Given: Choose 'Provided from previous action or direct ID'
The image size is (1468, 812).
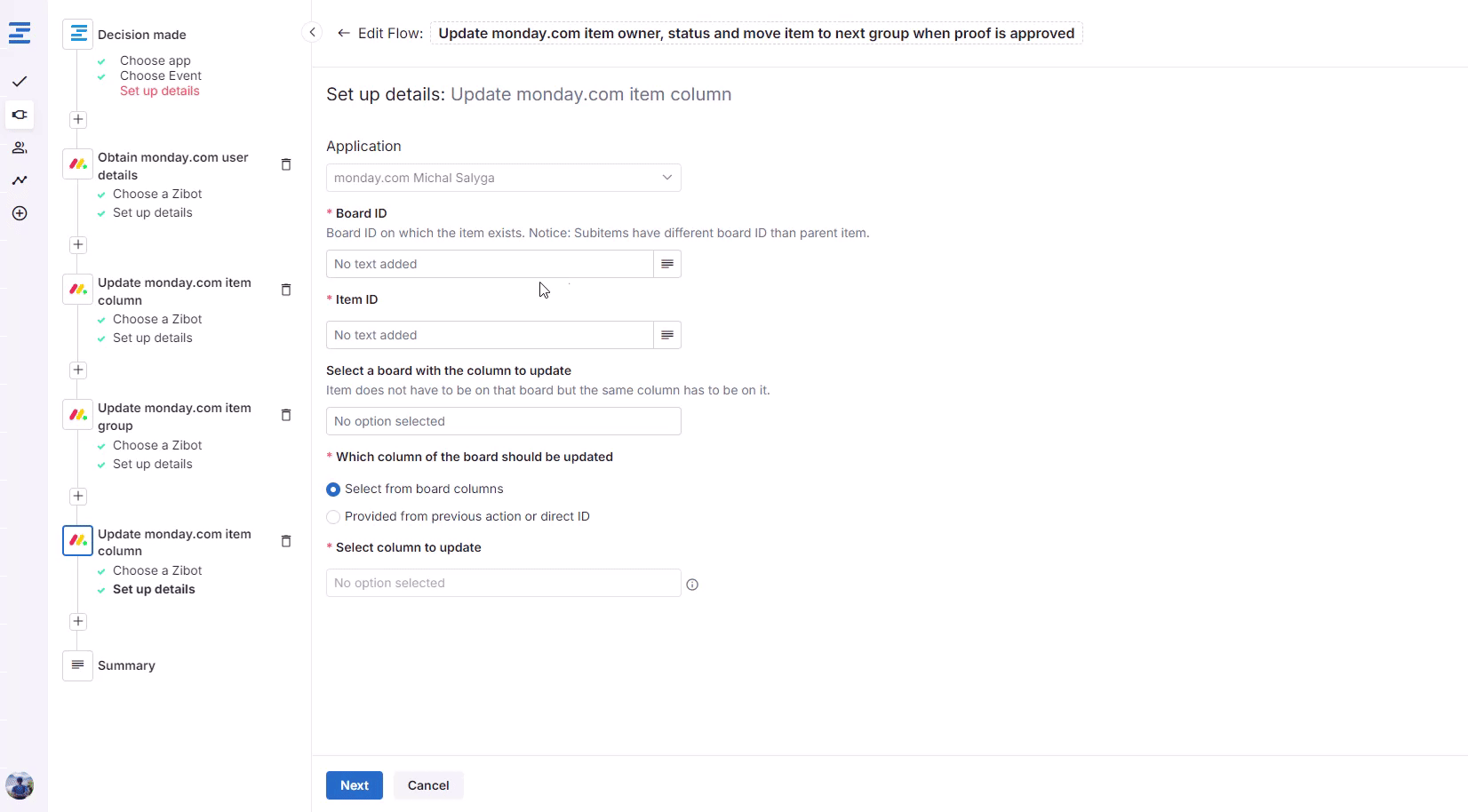Looking at the screenshot, I should point(333,517).
